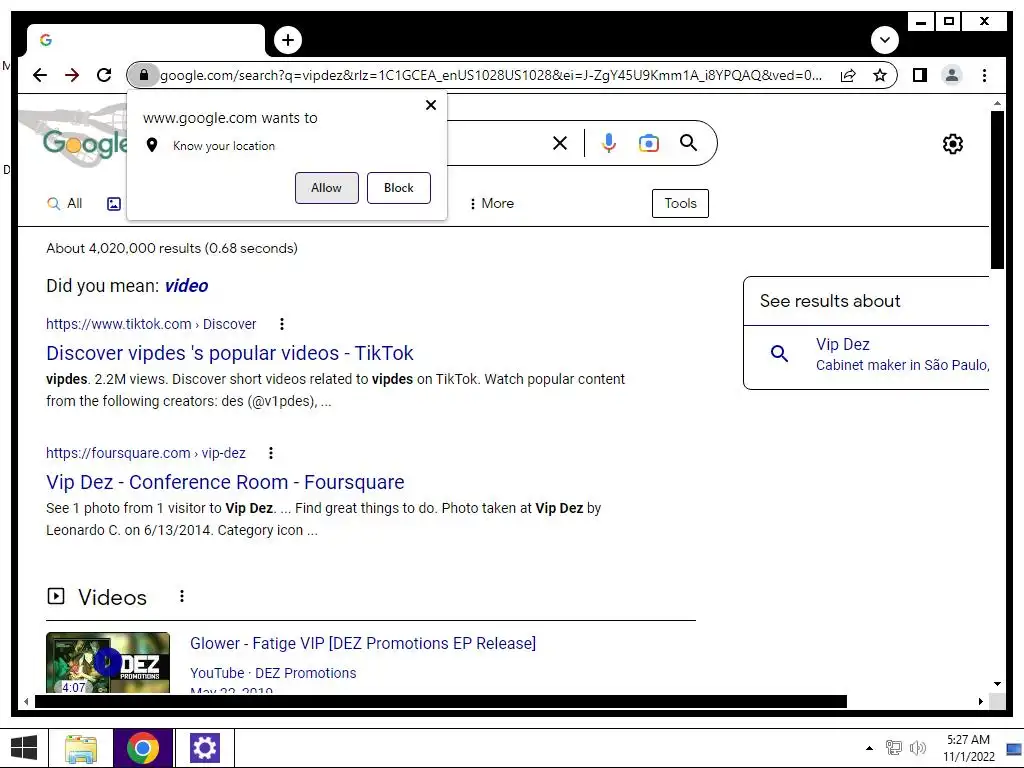This screenshot has height=768, width=1024.
Task: Go forward with the forward arrow
Action: [72, 75]
